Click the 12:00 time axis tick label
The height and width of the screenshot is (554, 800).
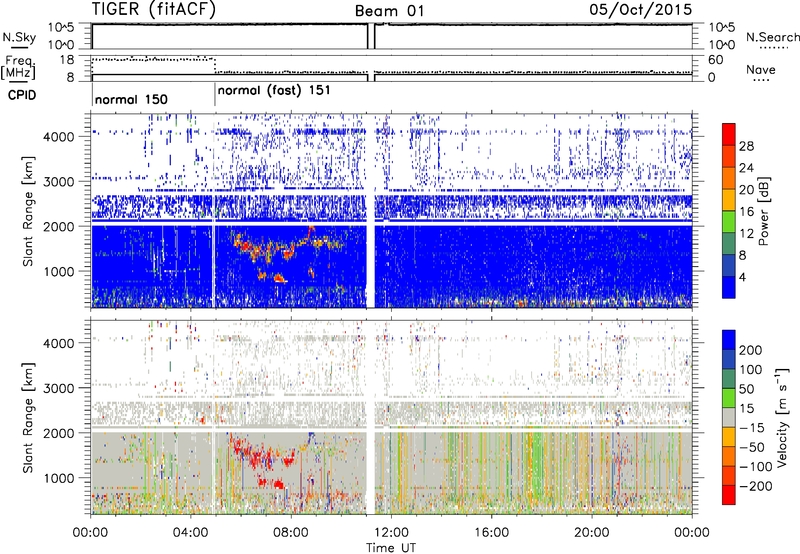pos(391,533)
